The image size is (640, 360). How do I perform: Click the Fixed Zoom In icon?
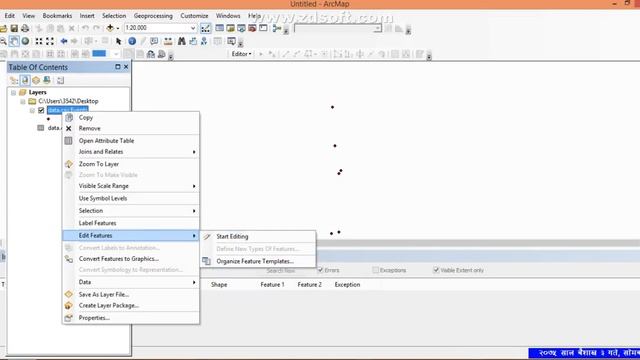[39, 41]
